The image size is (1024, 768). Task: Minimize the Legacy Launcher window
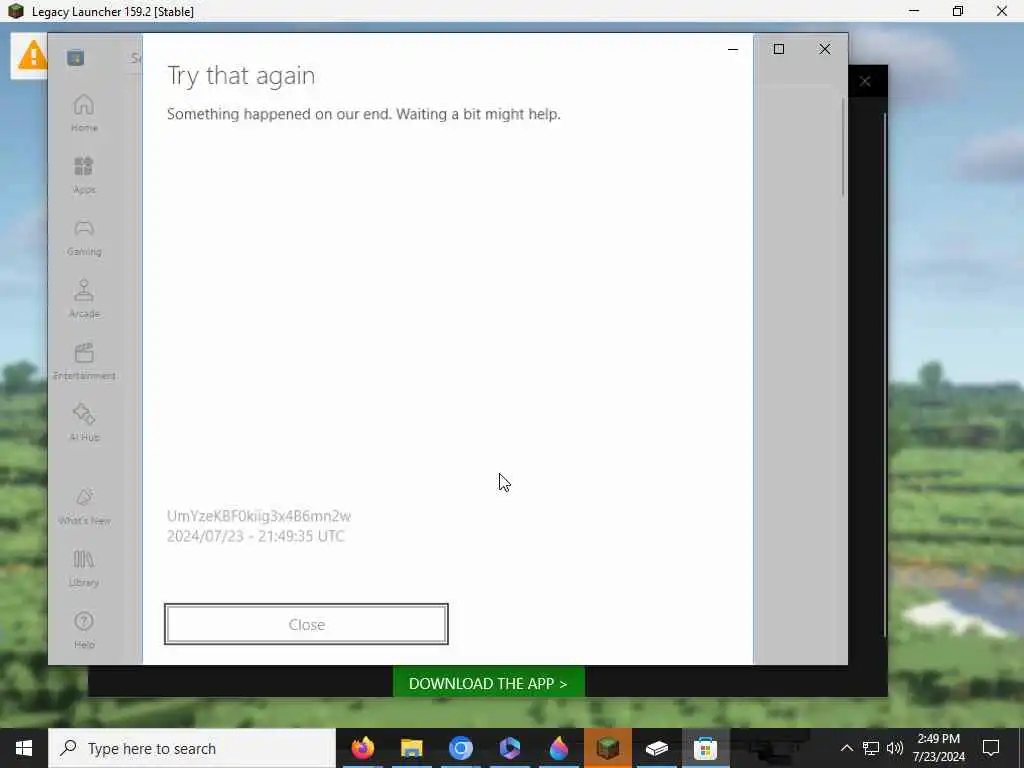(x=914, y=11)
